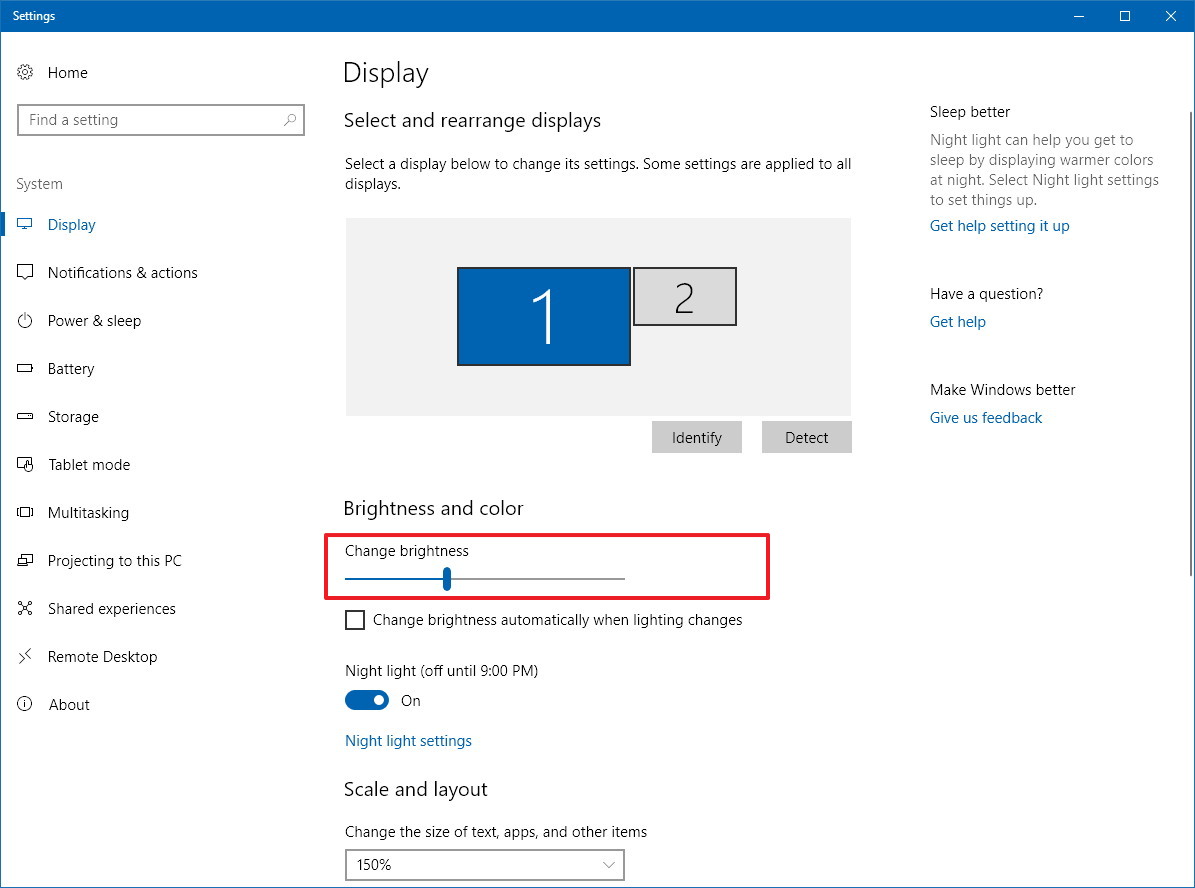Maximize the Settings window
This screenshot has height=888, width=1195.
tap(1125, 16)
